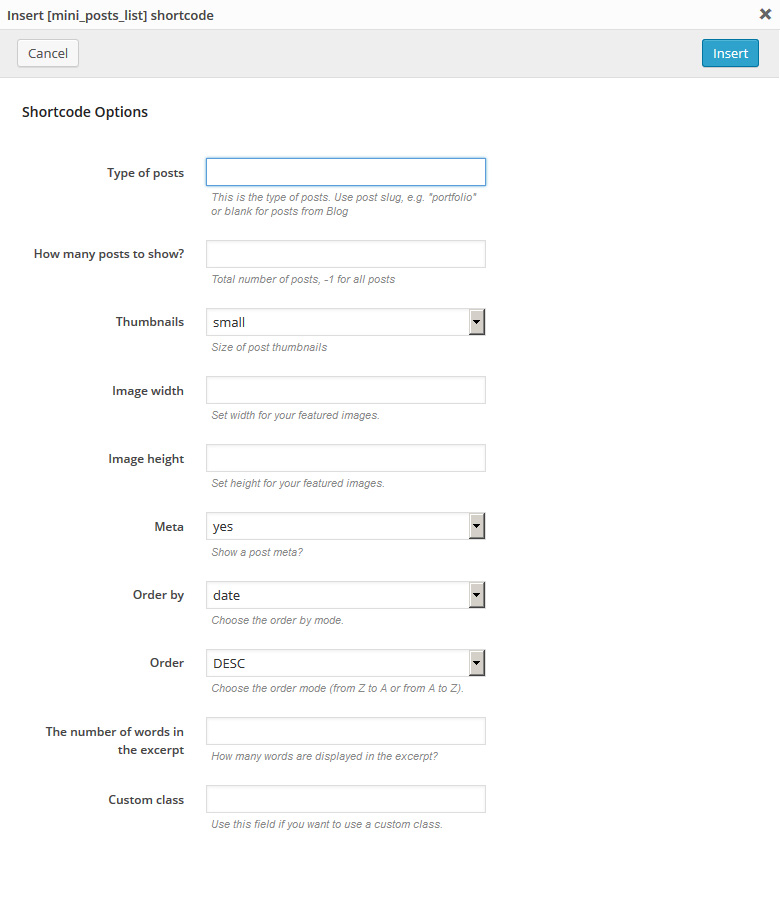Click the Meta dropdown arrow
The height and width of the screenshot is (899, 780).
click(477, 526)
